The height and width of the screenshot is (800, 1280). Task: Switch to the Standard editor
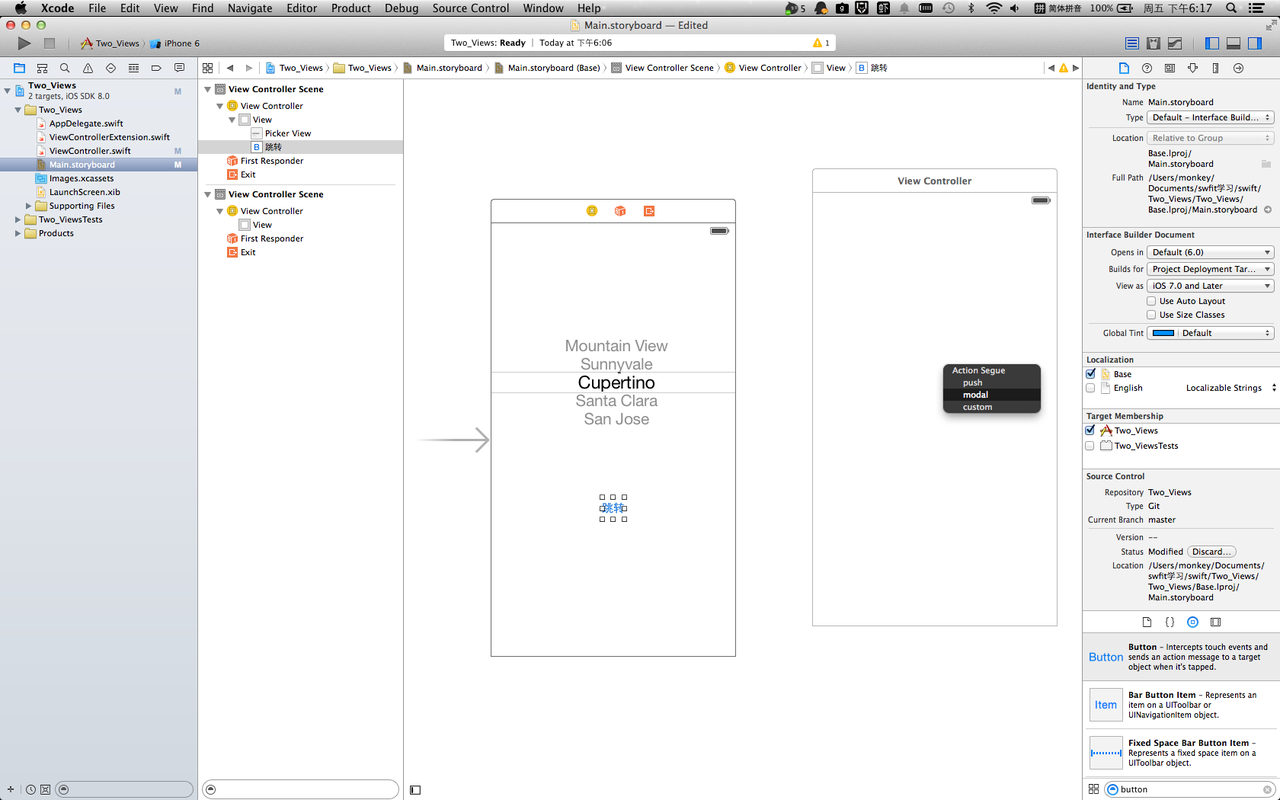pos(1132,43)
